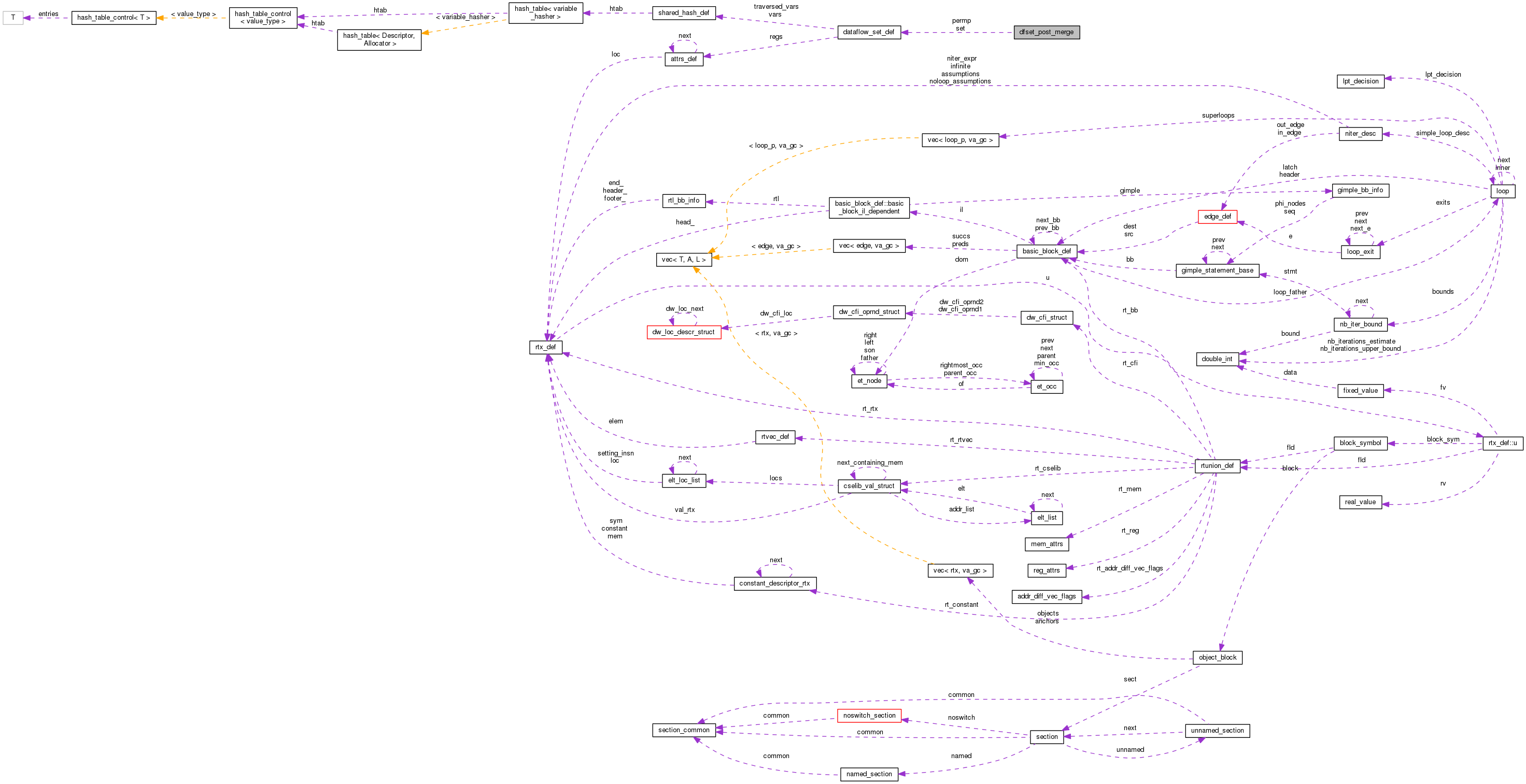Open the addr_diff_vec_flags node
Screen dimensions: 1526x784
click(1046, 597)
